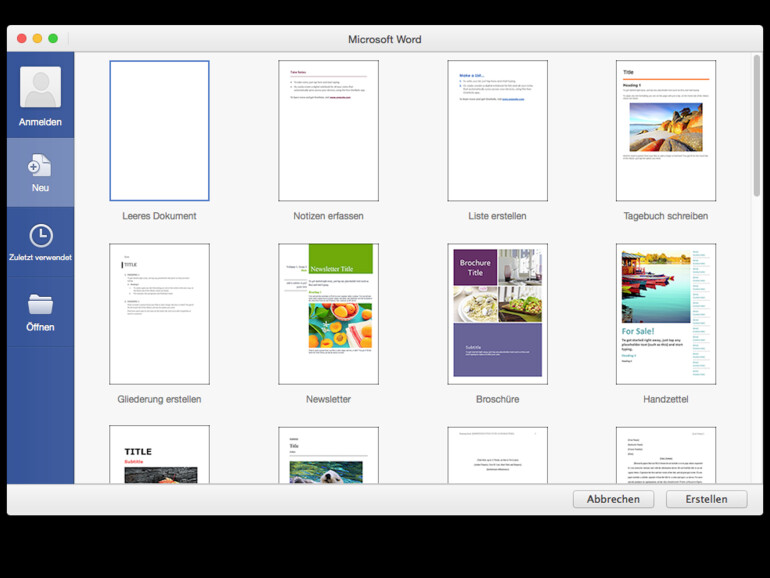The width and height of the screenshot is (770, 578).
Task: Click the yellow minimize window button
Action: (38, 39)
